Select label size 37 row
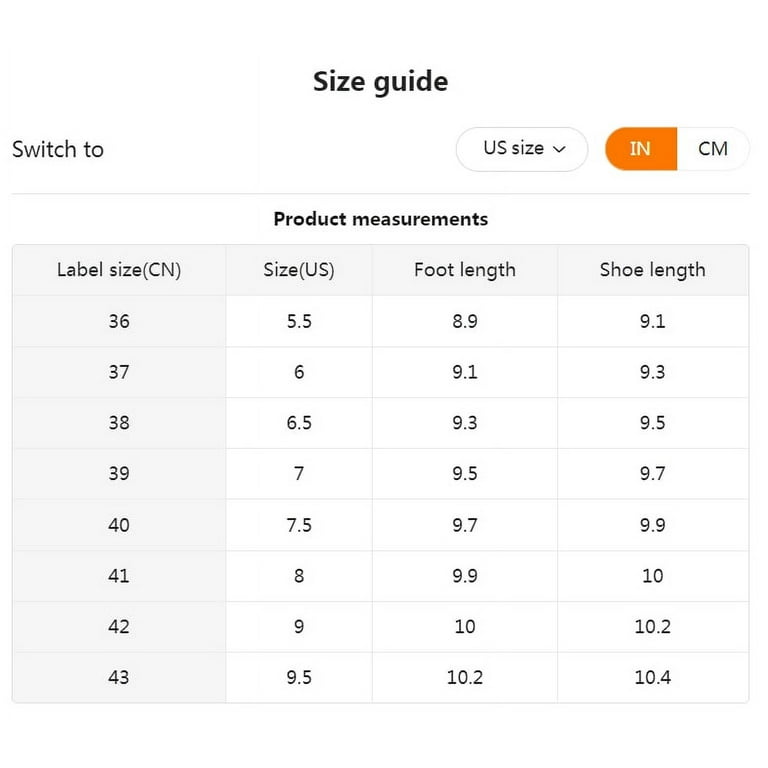The height and width of the screenshot is (768, 768). [381, 372]
